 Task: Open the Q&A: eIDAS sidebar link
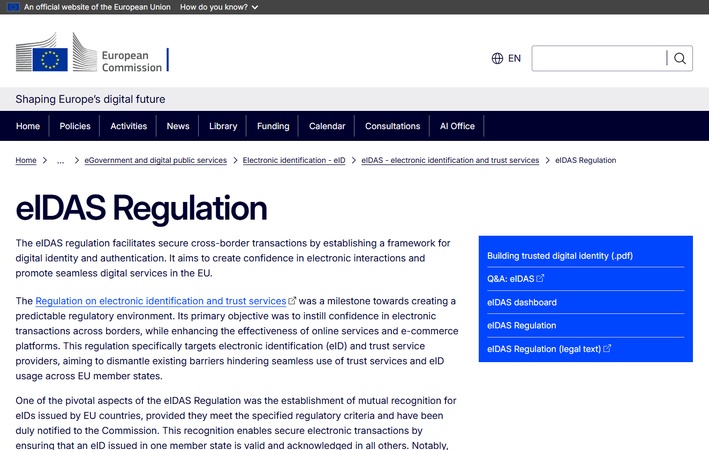510,279
